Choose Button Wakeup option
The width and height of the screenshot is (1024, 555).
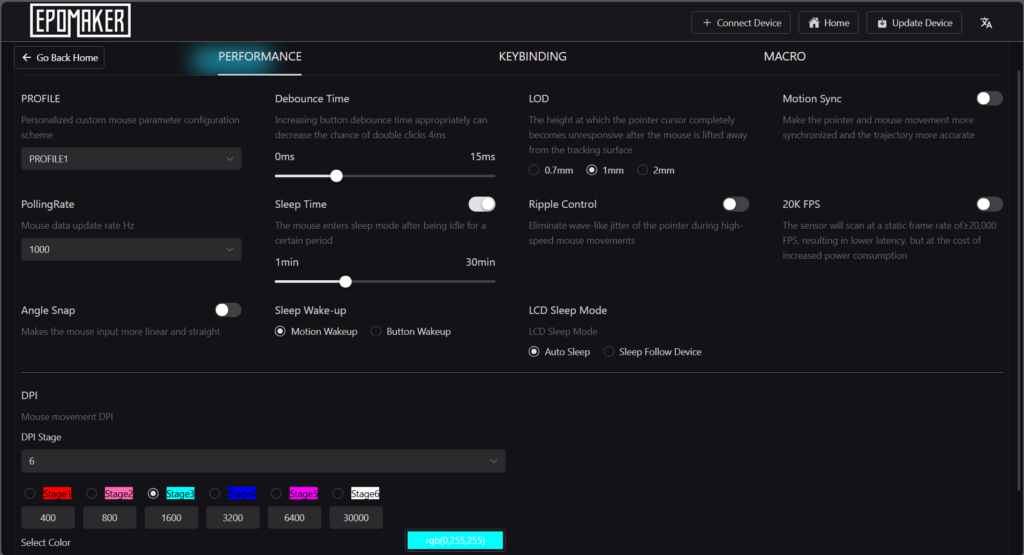[411, 332]
